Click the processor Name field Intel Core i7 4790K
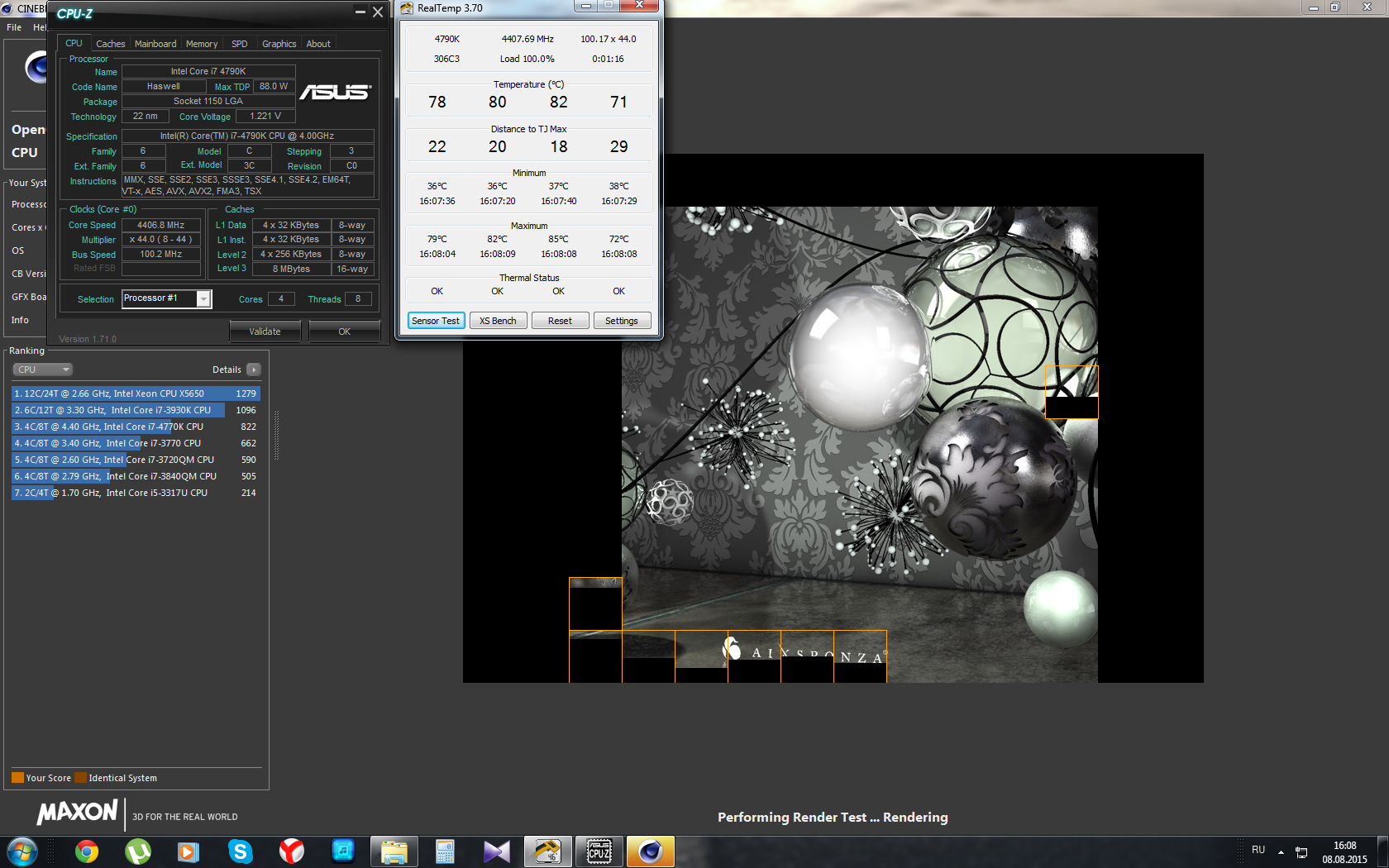 click(208, 71)
